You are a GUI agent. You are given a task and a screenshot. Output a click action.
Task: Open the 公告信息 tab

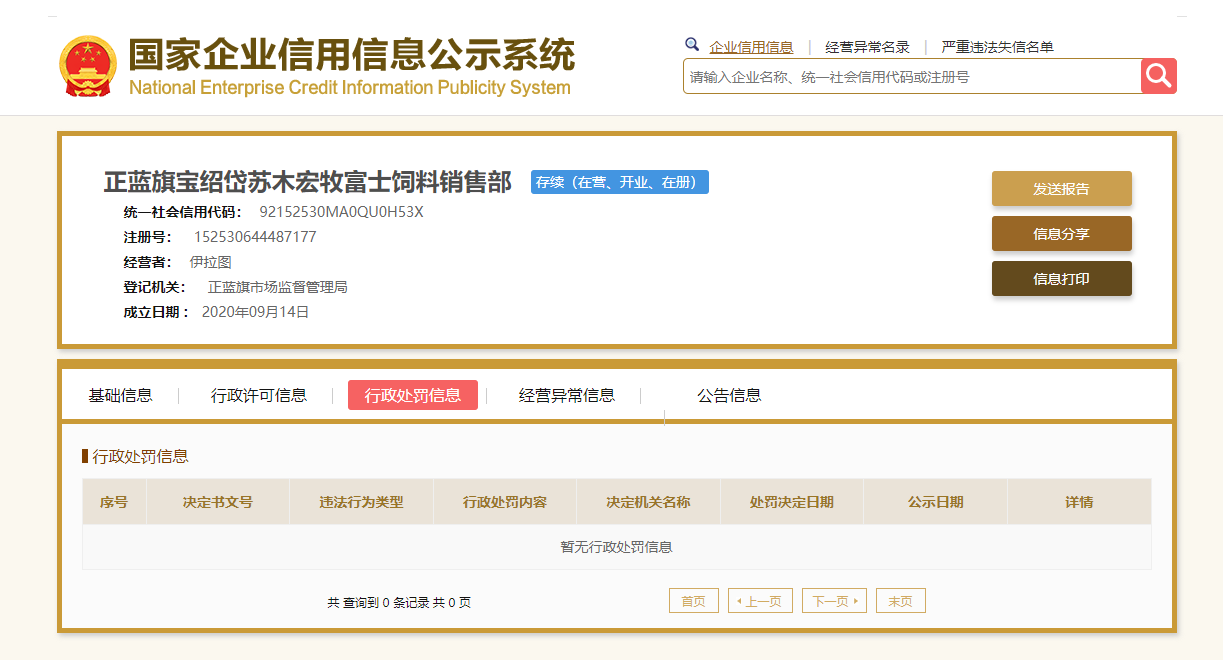[729, 395]
